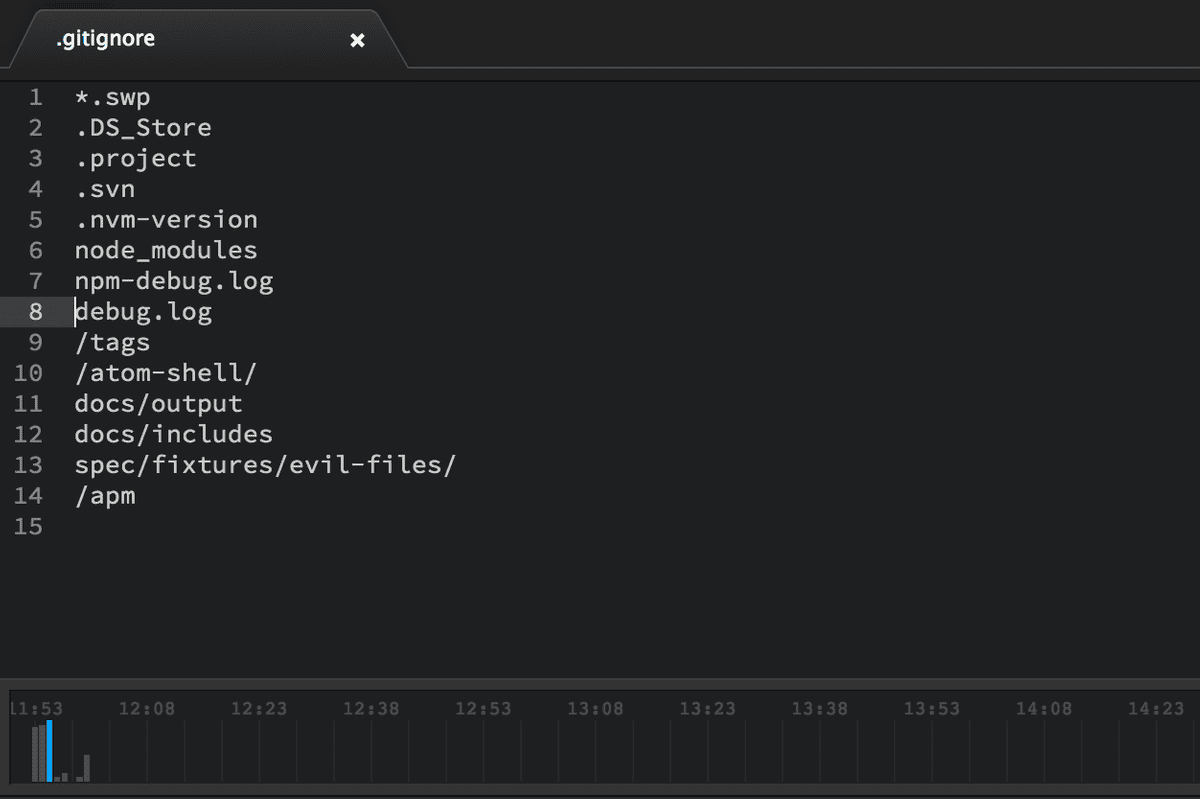This screenshot has width=1200, height=799.
Task: Place cursor on node_modules line
Action: 165,251
